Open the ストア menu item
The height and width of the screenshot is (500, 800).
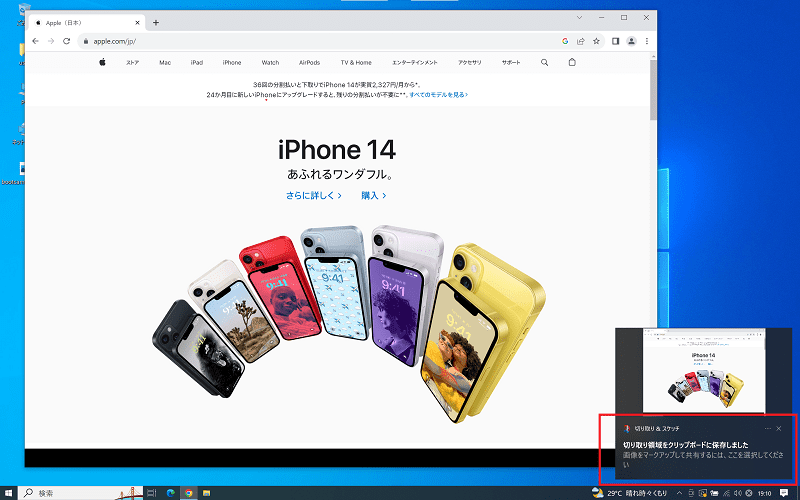[x=132, y=63]
